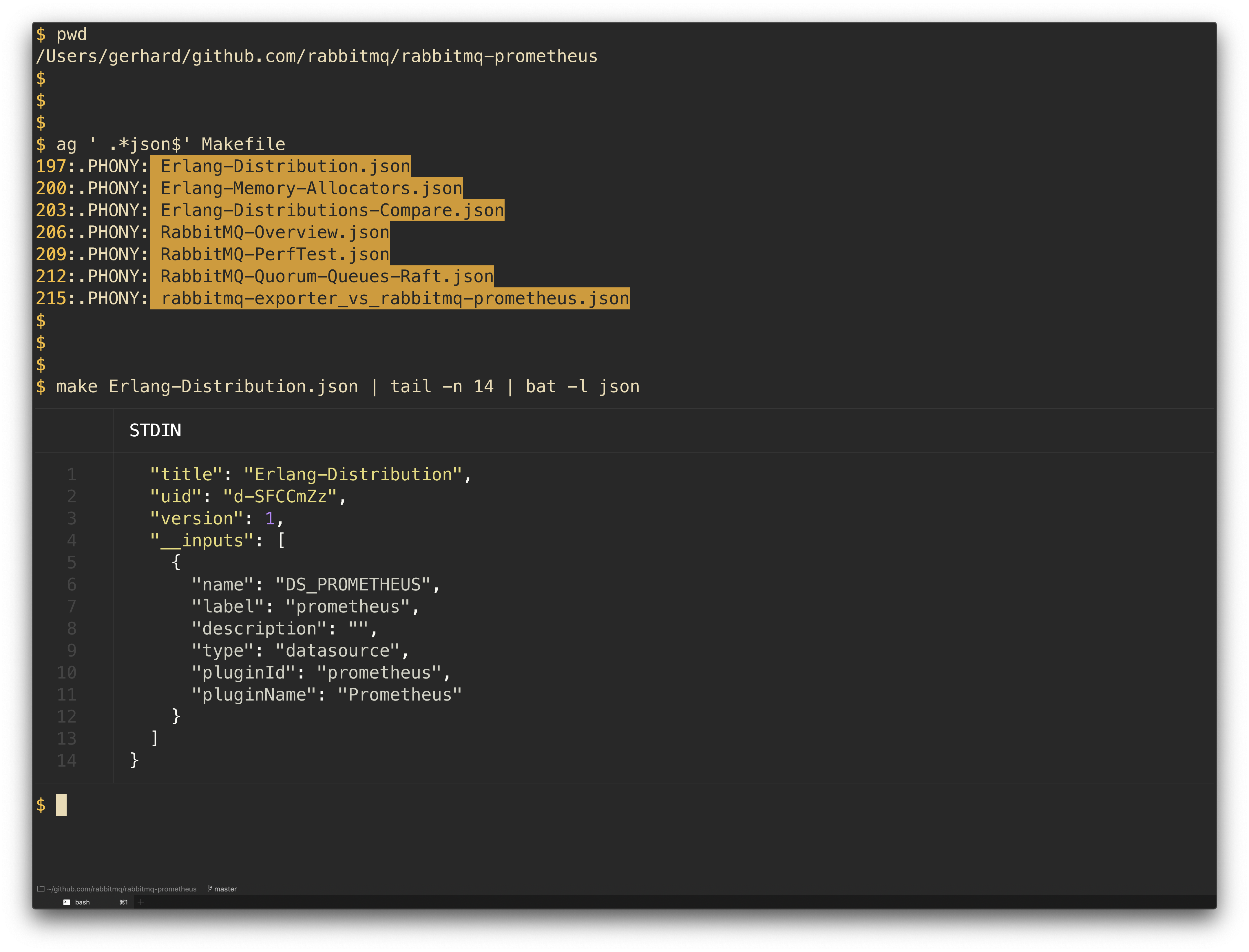Click the master branch name

pyautogui.click(x=225, y=889)
